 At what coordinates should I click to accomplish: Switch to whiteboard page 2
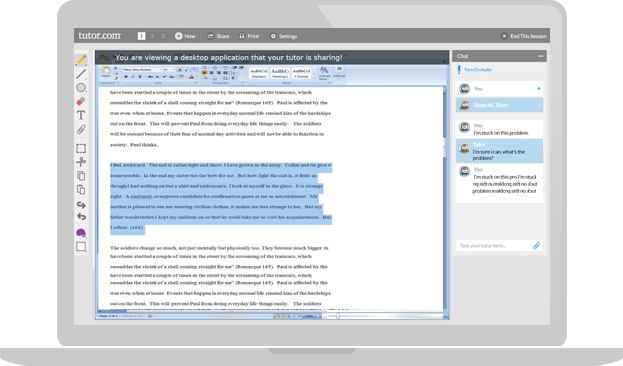(152, 36)
